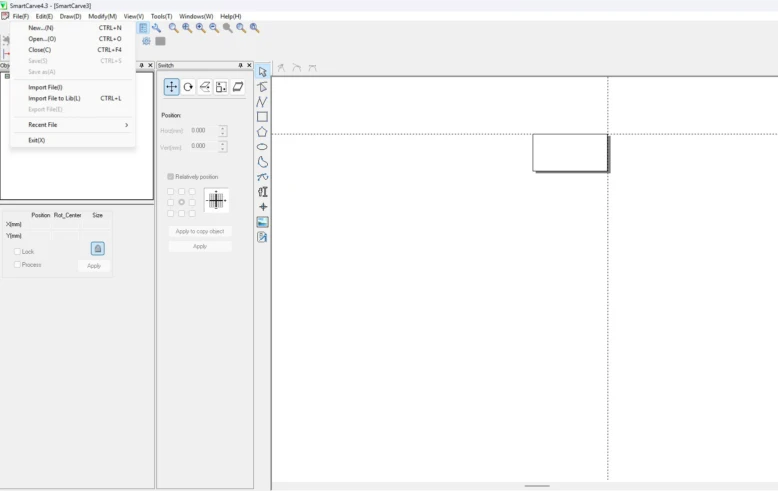This screenshot has width=778, height=491.
Task: Click the padlock icon button above Apply
Action: (x=98, y=248)
